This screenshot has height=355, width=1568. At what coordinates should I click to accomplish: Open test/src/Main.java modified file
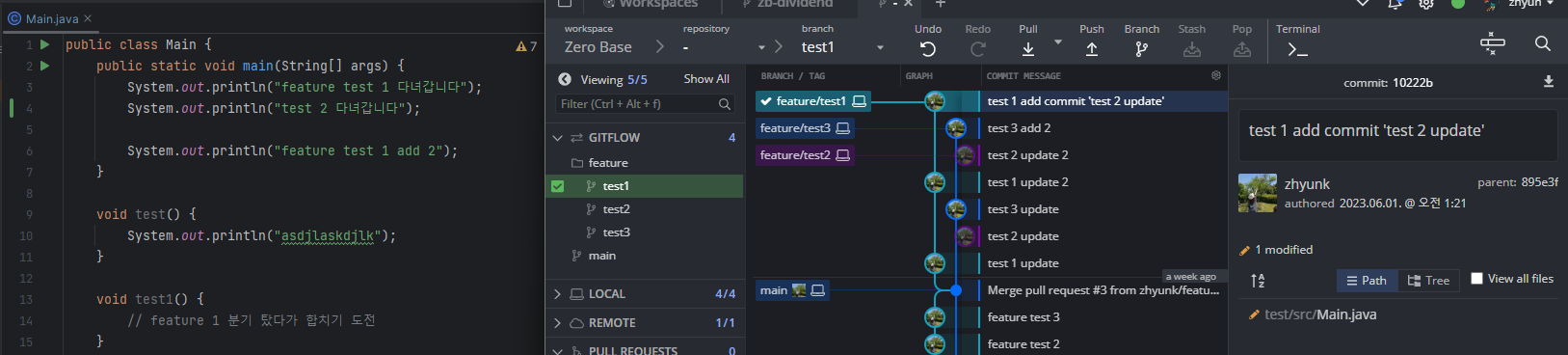pyautogui.click(x=1320, y=314)
